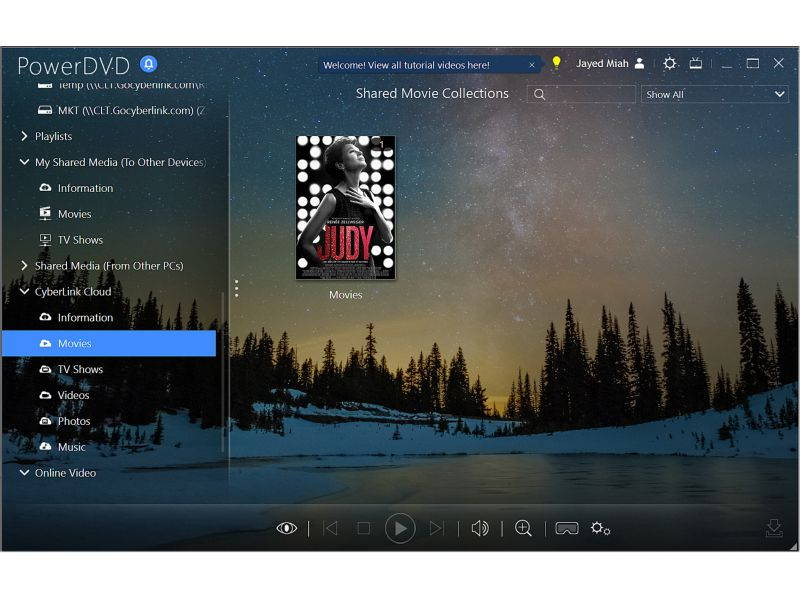Open playback settings via the gears icon
Image resolution: width=800 pixels, height=600 pixels.
[x=600, y=528]
